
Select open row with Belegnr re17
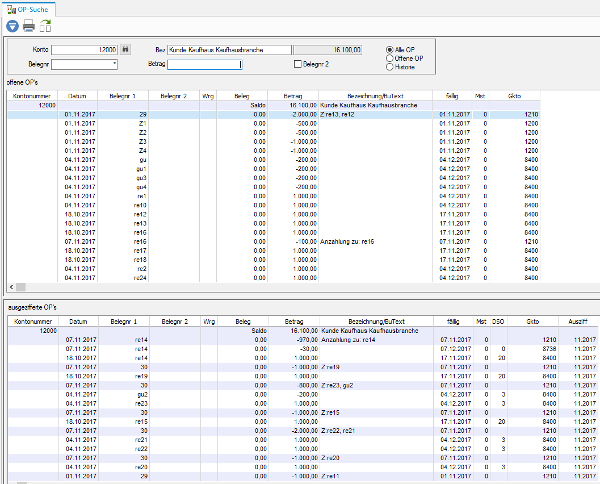[x=274, y=251]
